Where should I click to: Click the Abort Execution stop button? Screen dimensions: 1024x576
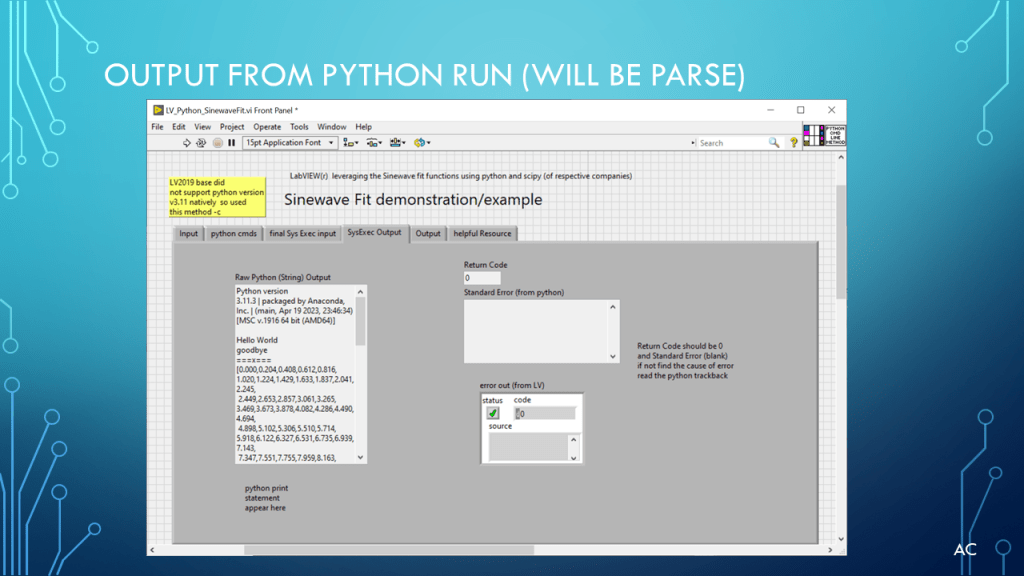pyautogui.click(x=217, y=143)
